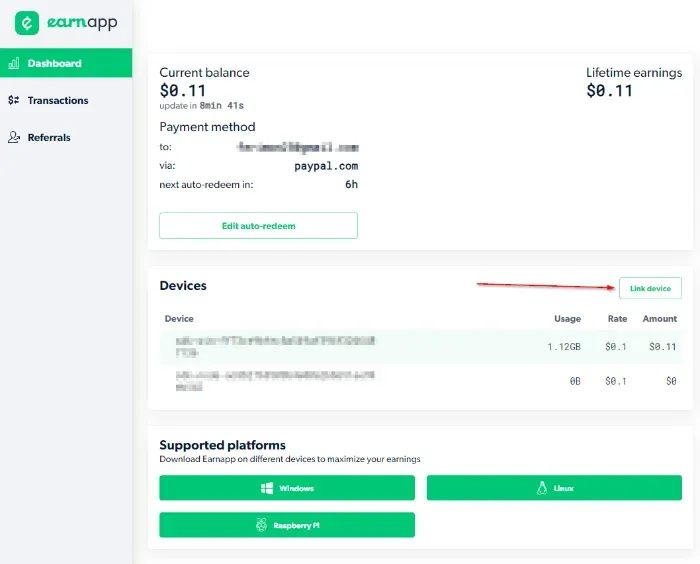Click the paypal.com payment value
This screenshot has height=564, width=700.
coord(326,166)
